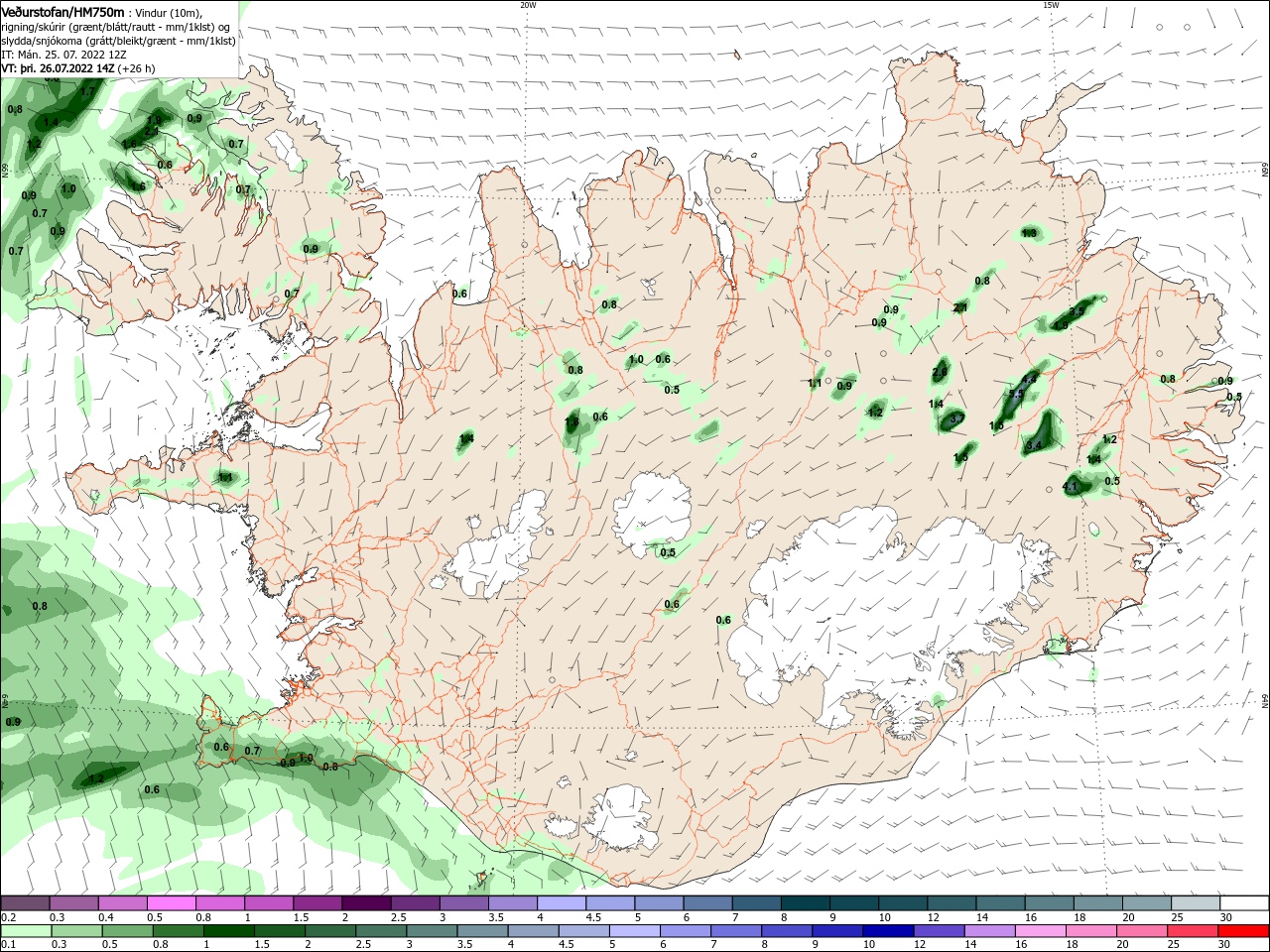Viewport: 1270px width, 952px height.
Task: Click the '(+26 h)' forecast offset text
Action: 136,68
